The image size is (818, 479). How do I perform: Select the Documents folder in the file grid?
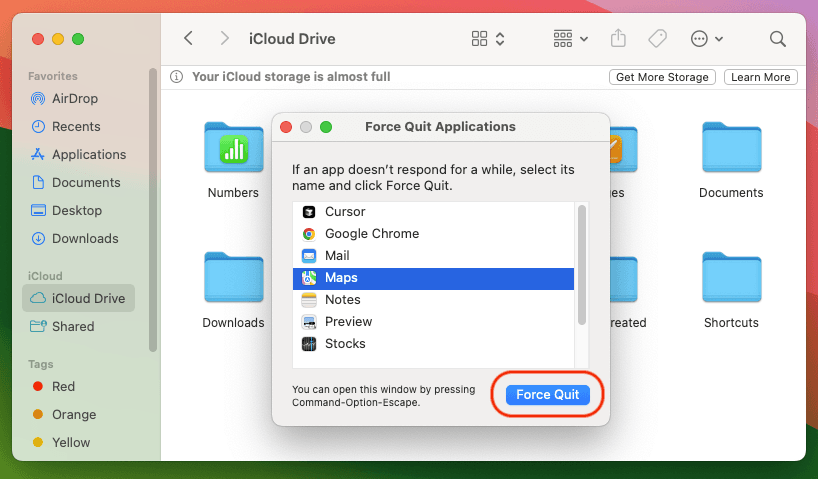(x=731, y=148)
